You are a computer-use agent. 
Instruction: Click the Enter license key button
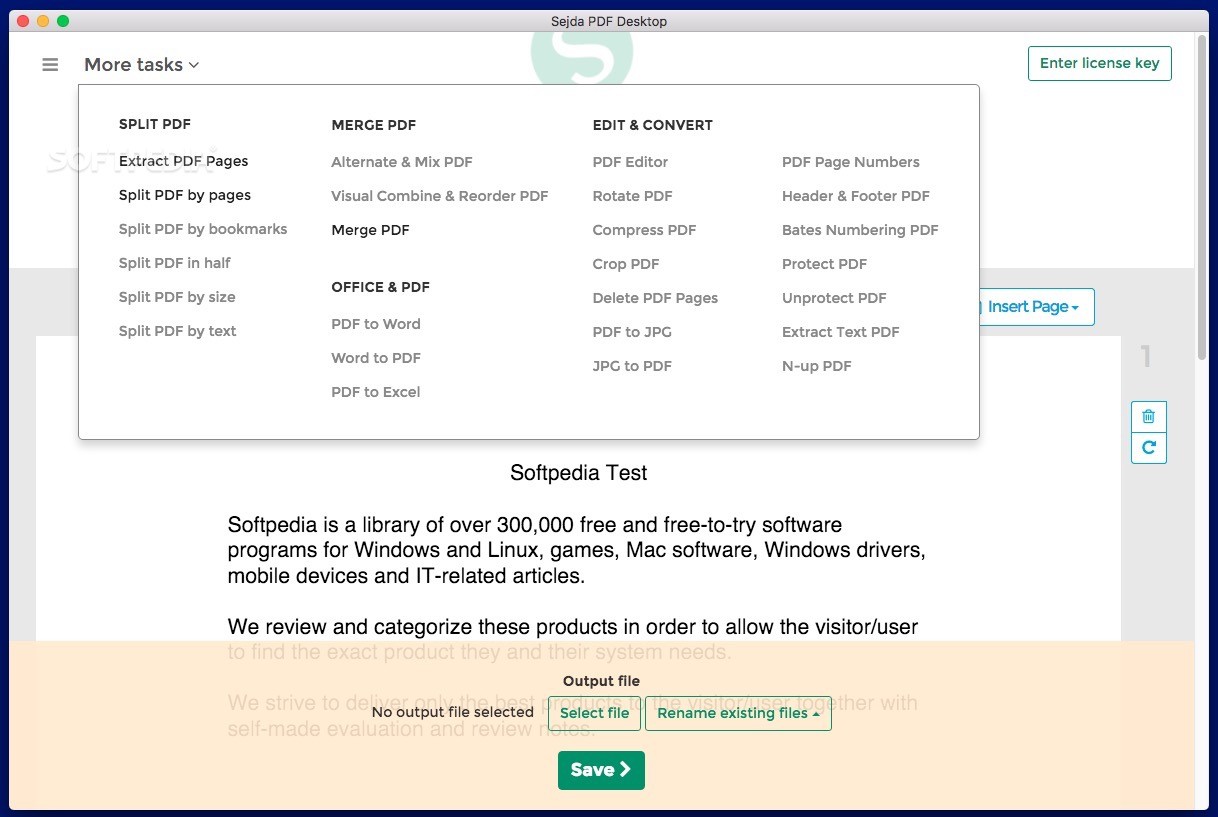1099,63
